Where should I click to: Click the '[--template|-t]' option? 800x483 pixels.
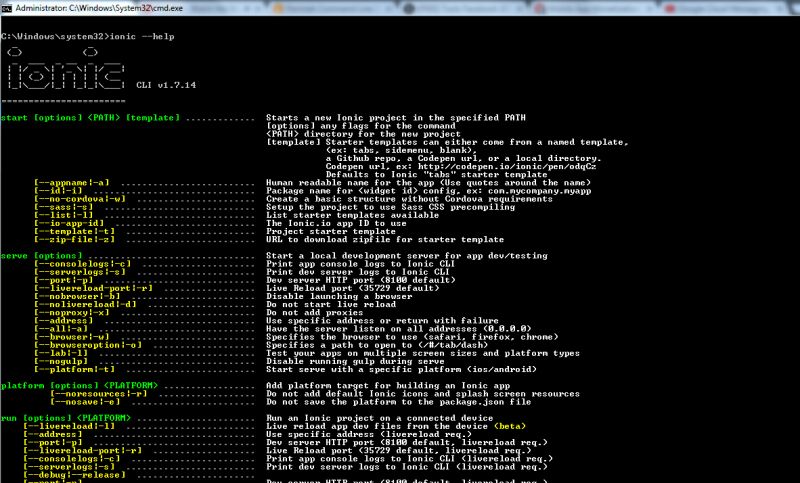click(74, 232)
